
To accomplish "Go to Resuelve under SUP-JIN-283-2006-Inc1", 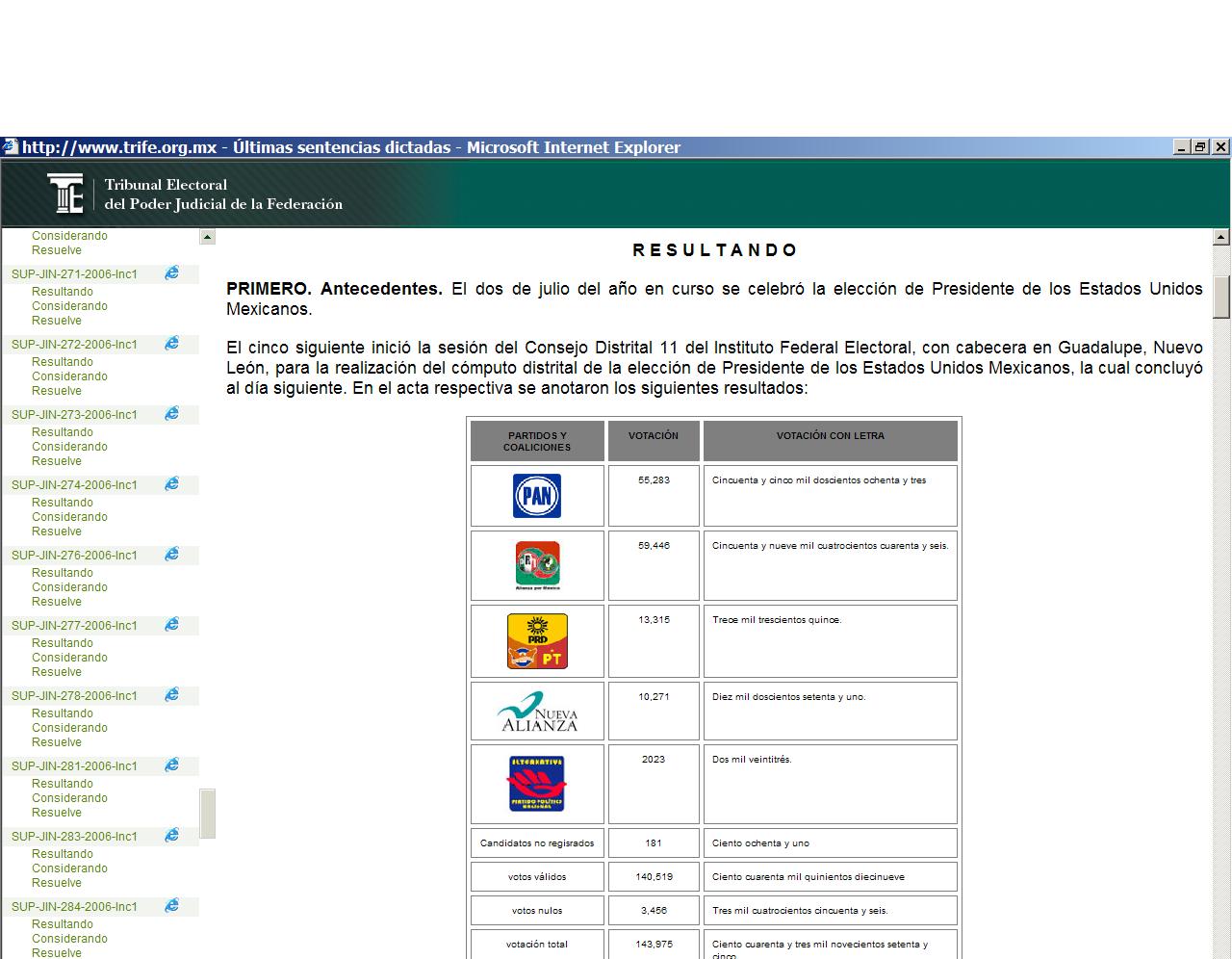I will click(x=57, y=883).
